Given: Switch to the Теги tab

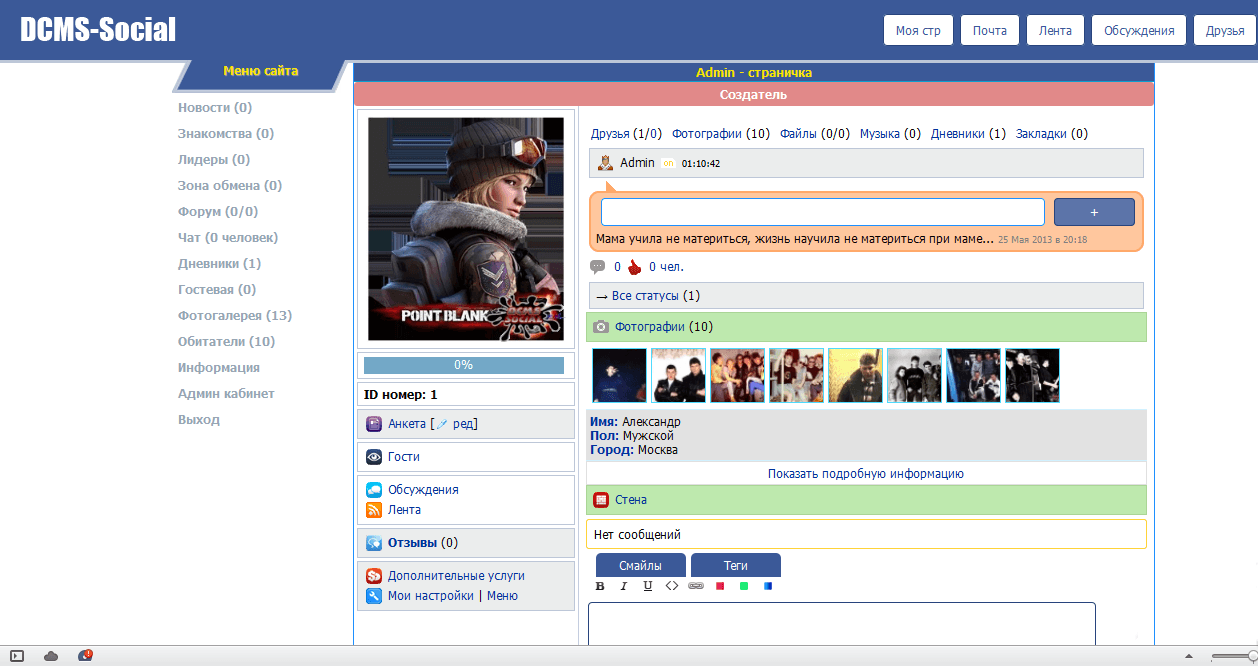Looking at the screenshot, I should [736, 565].
